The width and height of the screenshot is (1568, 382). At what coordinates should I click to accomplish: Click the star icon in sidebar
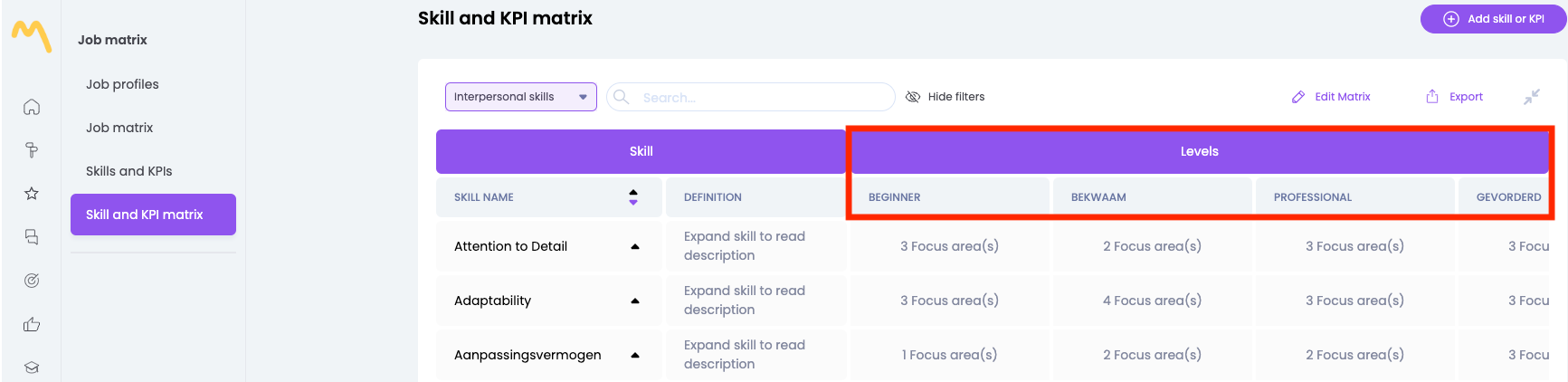coord(32,193)
